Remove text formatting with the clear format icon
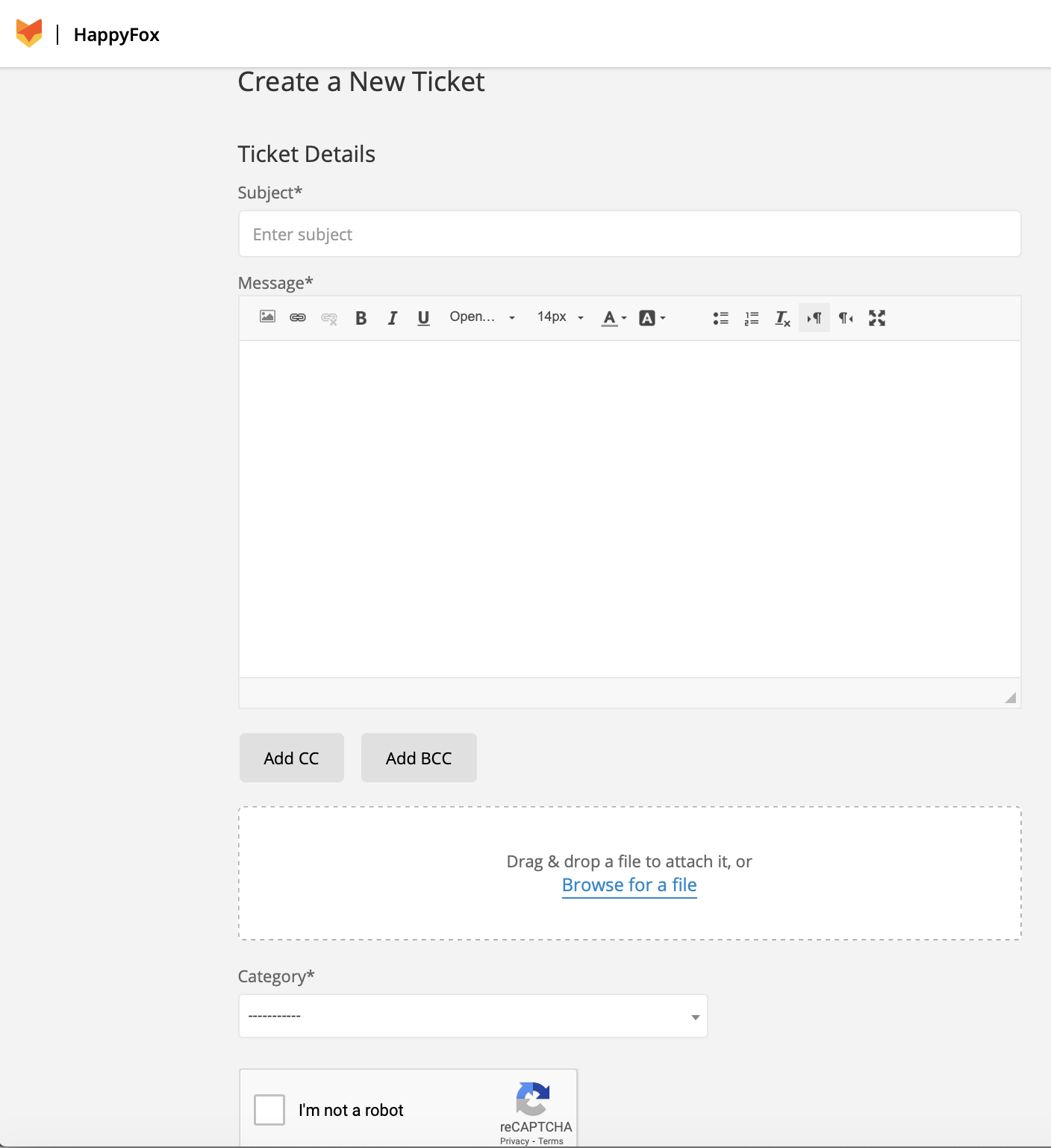 click(x=782, y=318)
